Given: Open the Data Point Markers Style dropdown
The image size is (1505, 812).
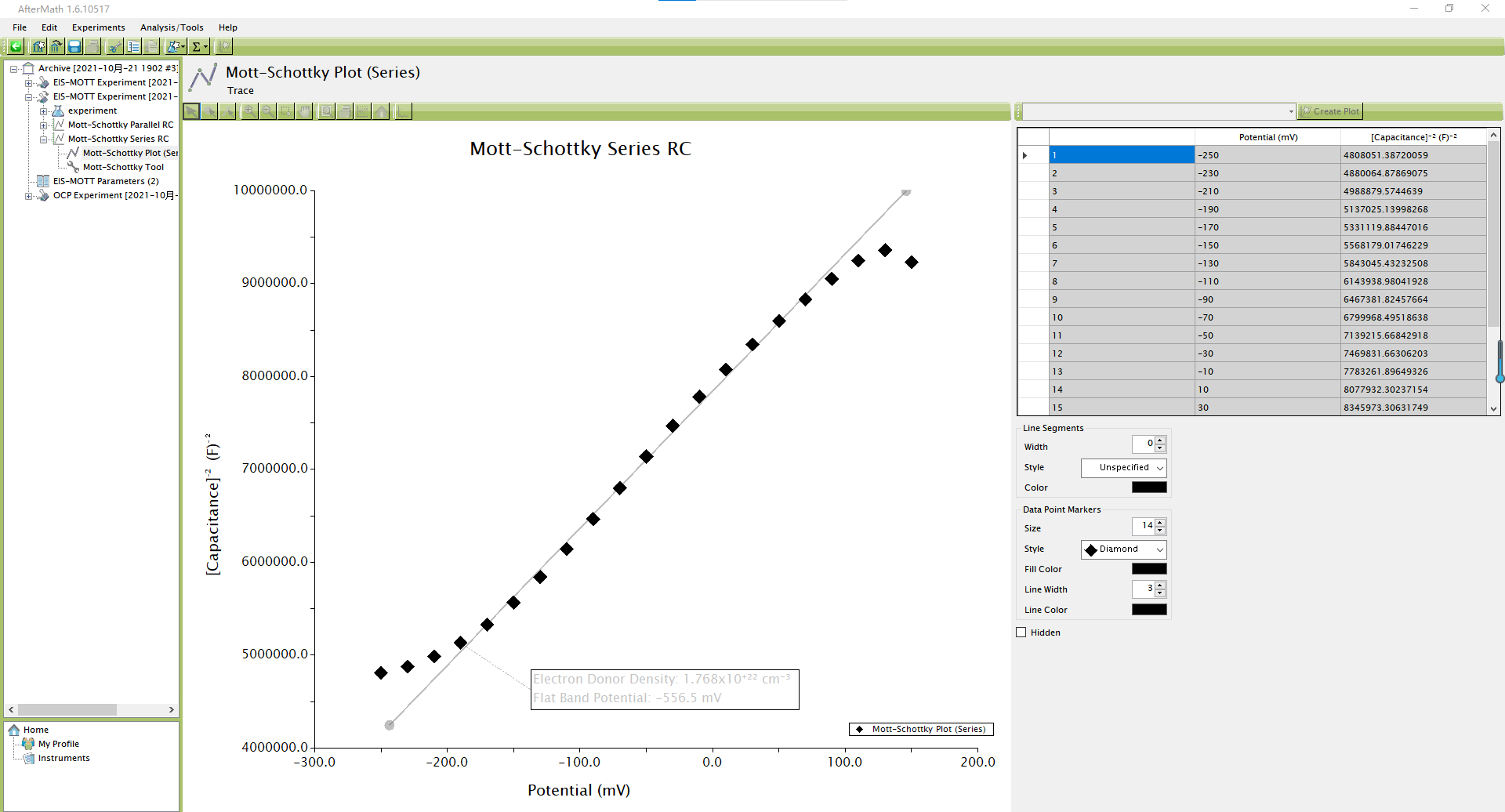Looking at the screenshot, I should (1123, 549).
